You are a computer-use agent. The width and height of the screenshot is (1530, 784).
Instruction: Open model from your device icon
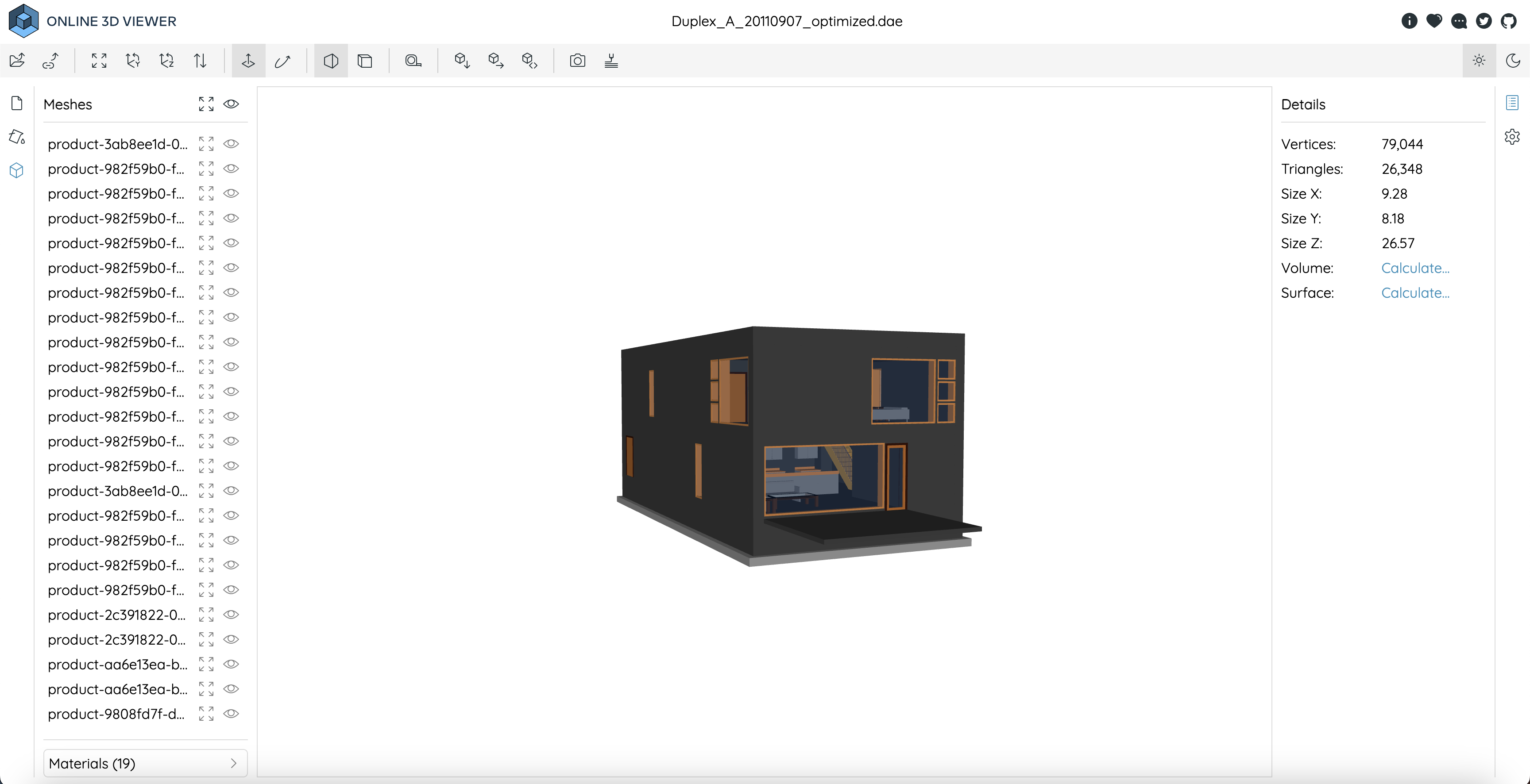point(17,61)
